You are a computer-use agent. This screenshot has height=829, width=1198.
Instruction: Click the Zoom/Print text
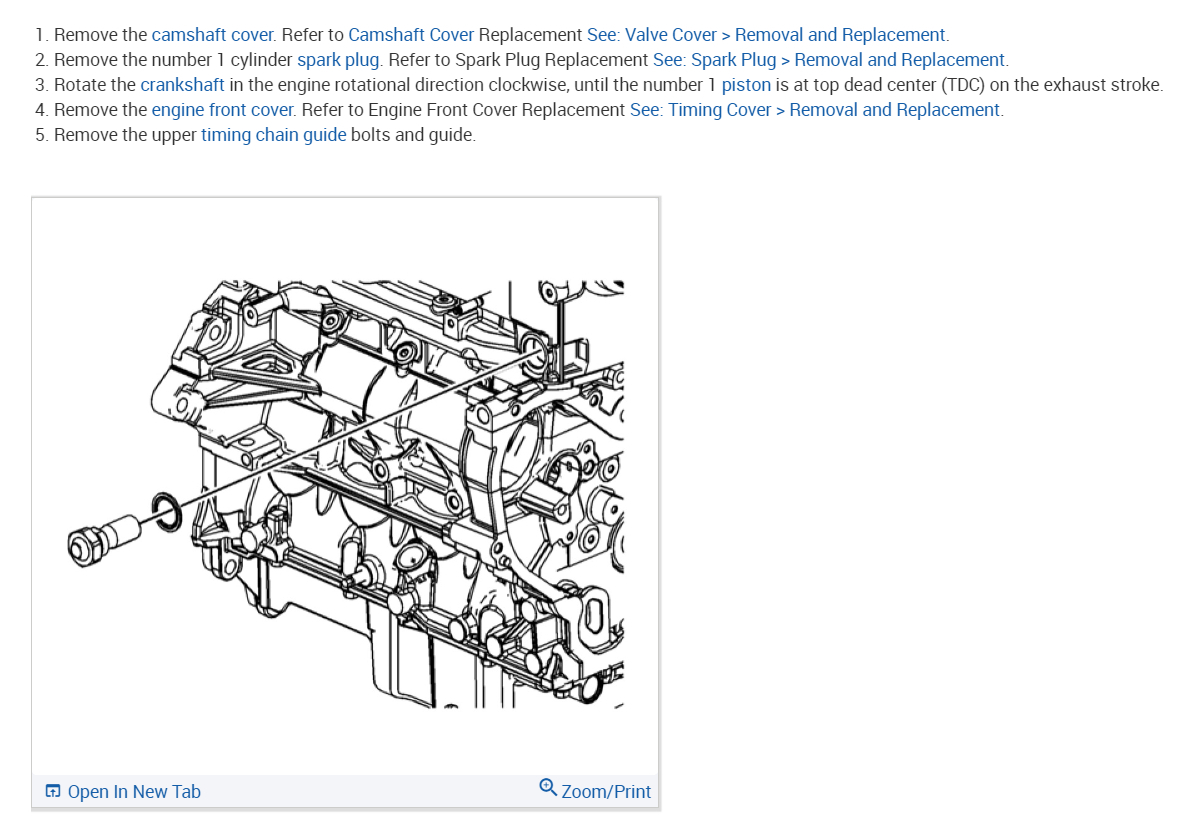point(606,792)
